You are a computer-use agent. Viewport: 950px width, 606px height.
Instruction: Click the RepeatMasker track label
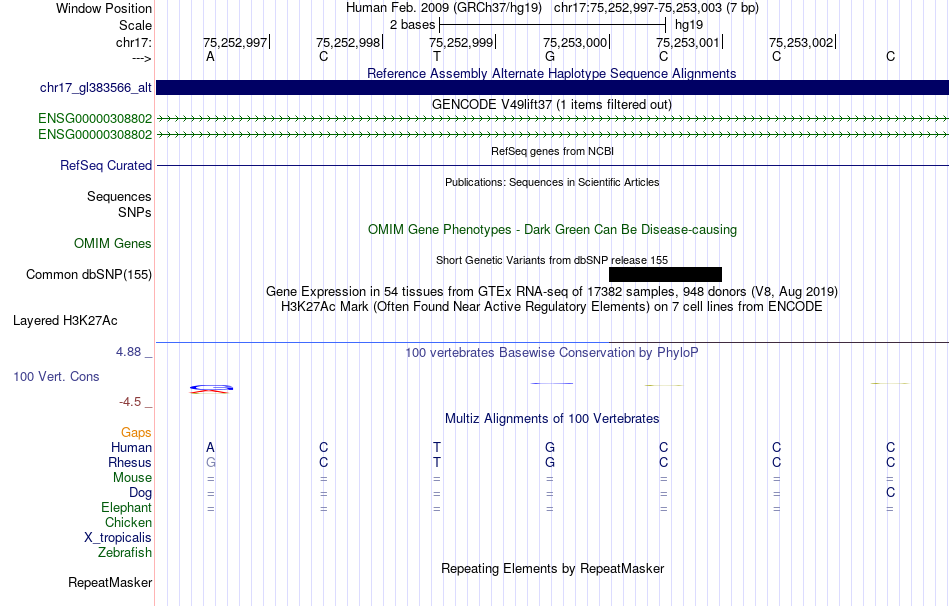110,583
